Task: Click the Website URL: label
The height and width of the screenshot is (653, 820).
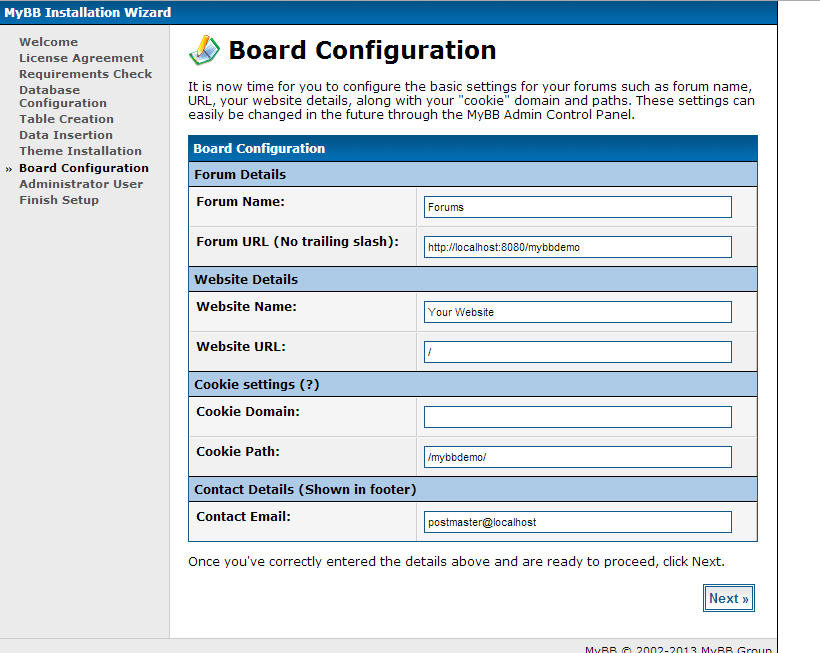Action: pyautogui.click(x=241, y=347)
